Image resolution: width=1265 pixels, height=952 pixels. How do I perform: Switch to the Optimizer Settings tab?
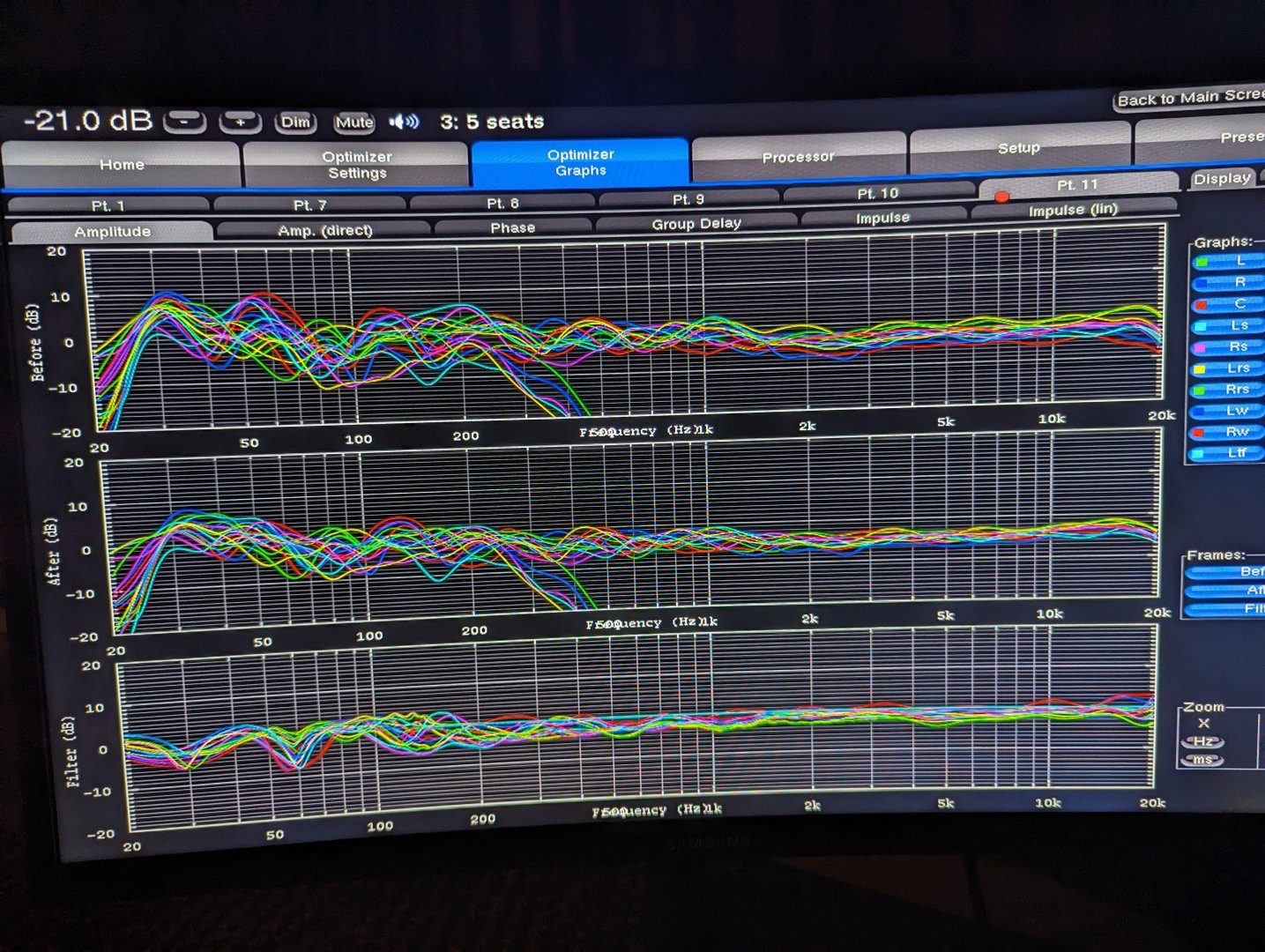pyautogui.click(x=356, y=165)
